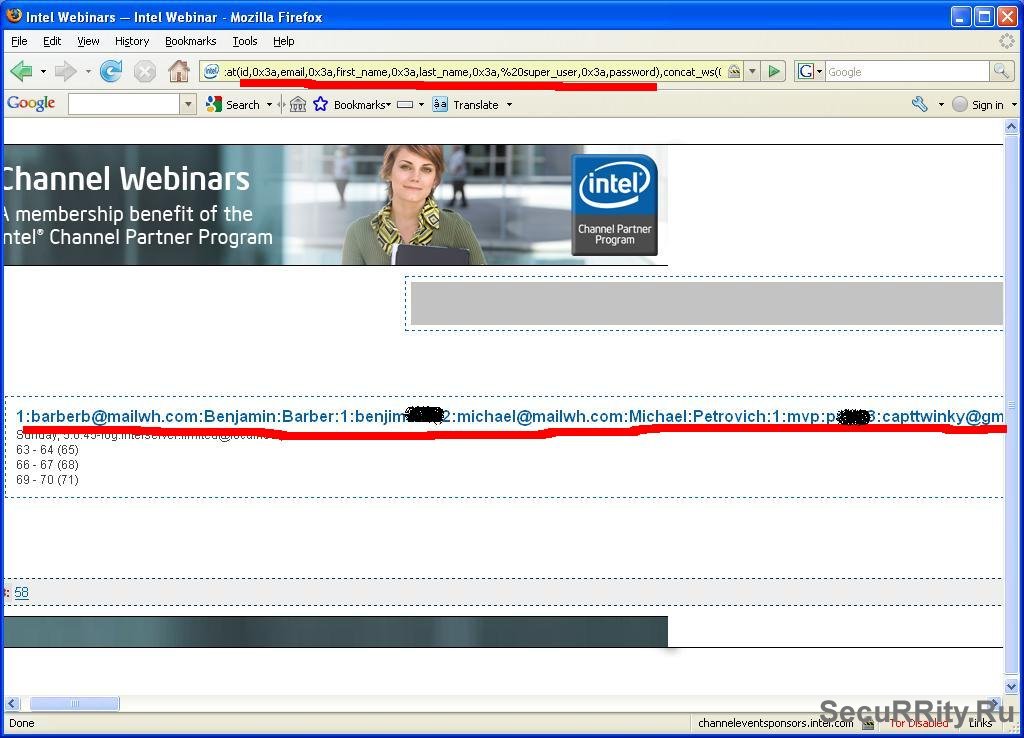Open Google toolbar options via the wrench icon
This screenshot has width=1024, height=738.
(920, 104)
